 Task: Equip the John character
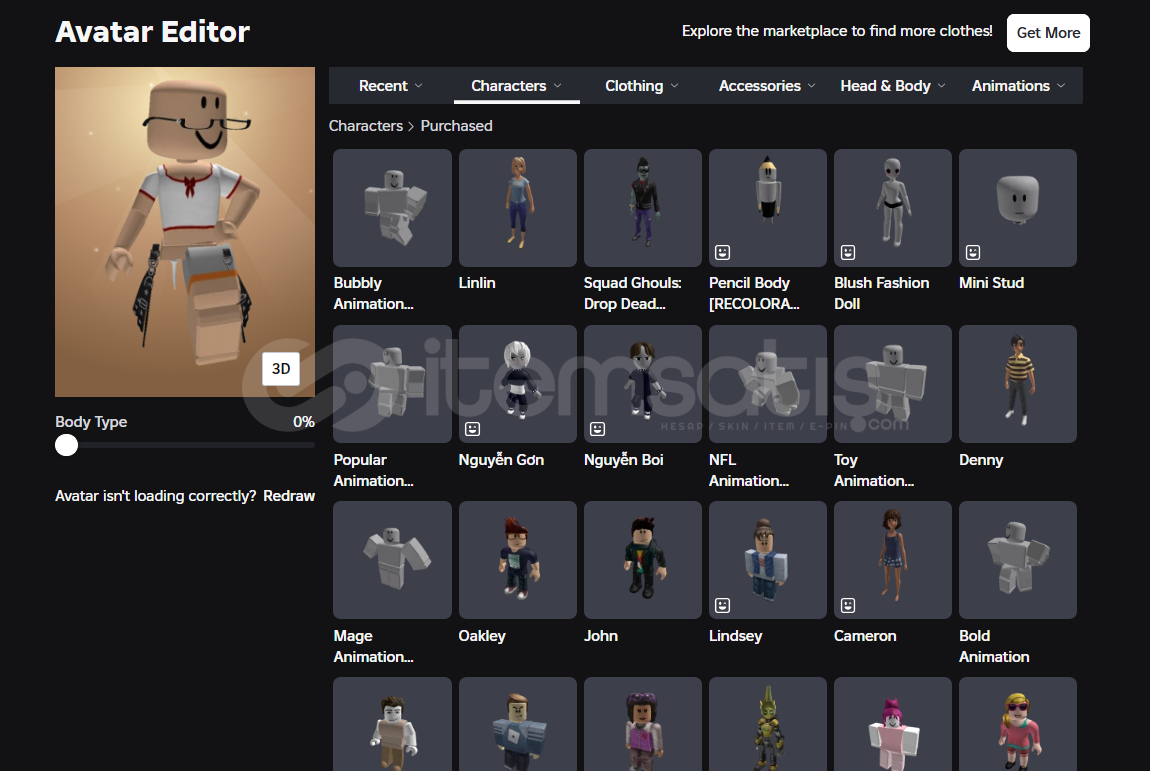click(x=642, y=560)
